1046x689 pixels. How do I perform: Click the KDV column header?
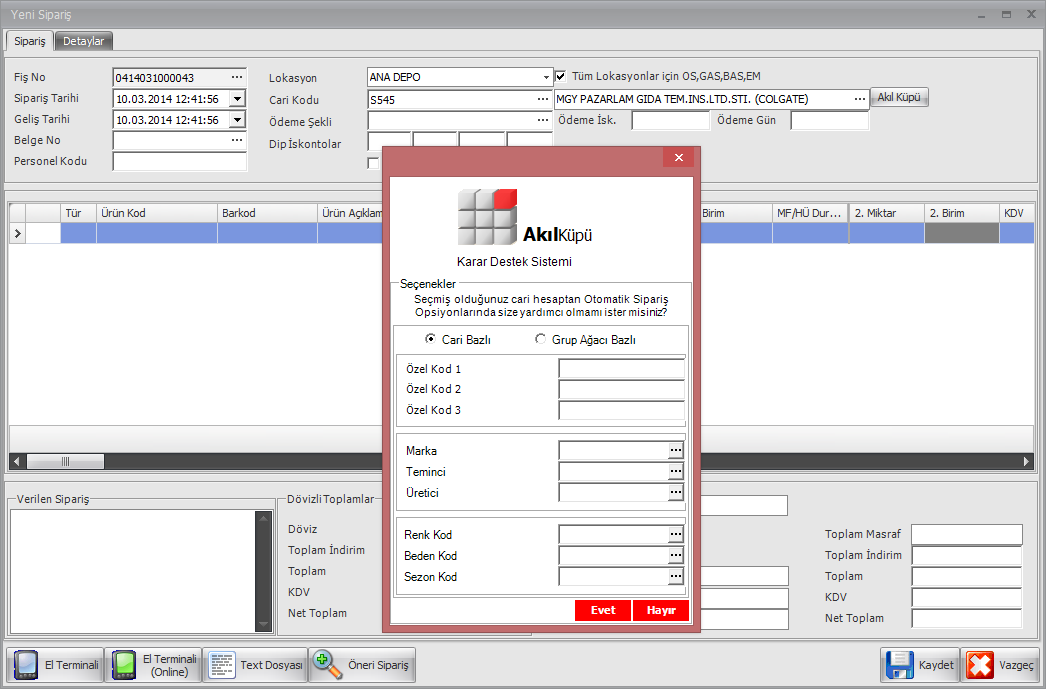(x=1017, y=213)
